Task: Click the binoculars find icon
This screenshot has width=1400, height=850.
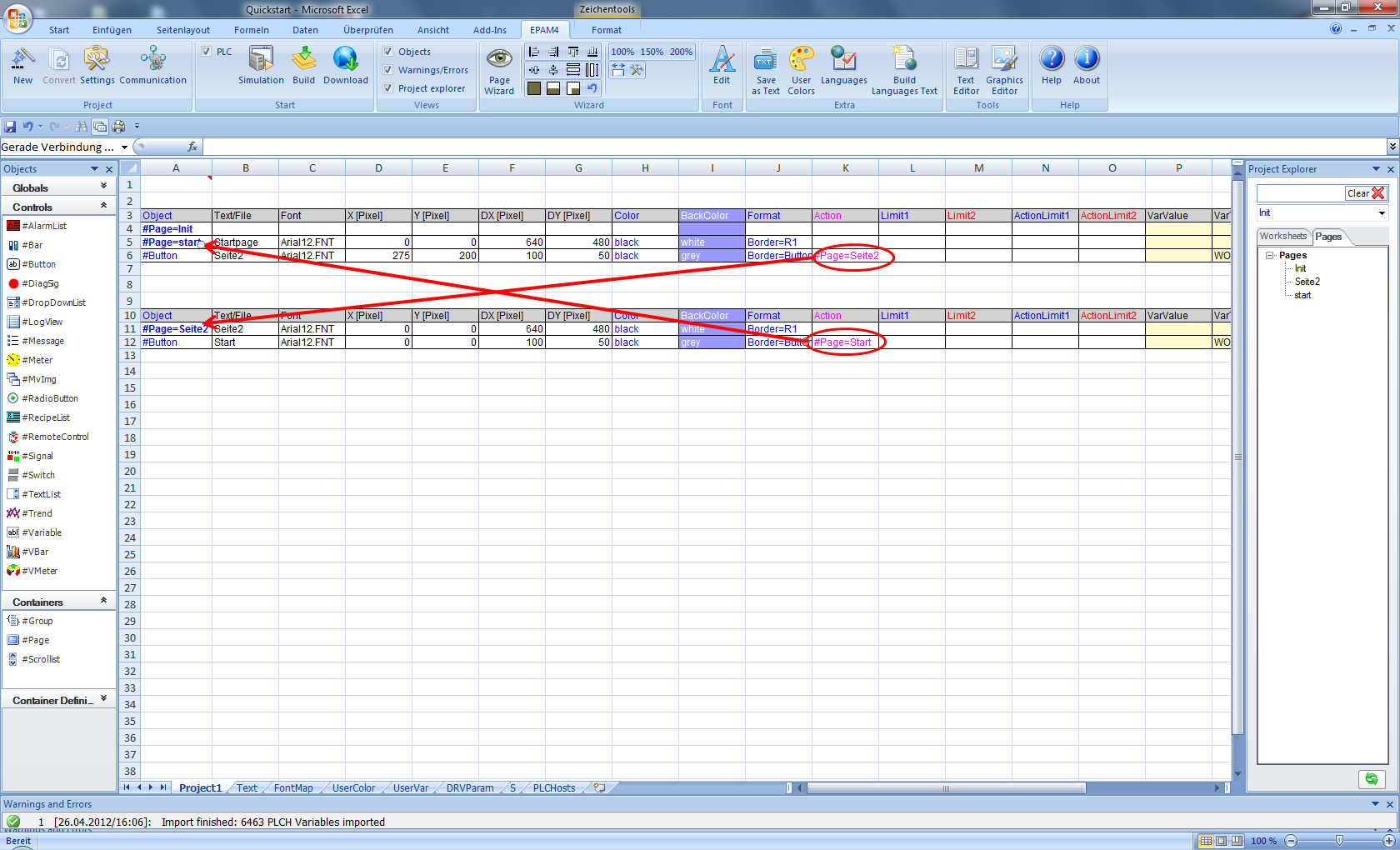Action: pos(81,127)
